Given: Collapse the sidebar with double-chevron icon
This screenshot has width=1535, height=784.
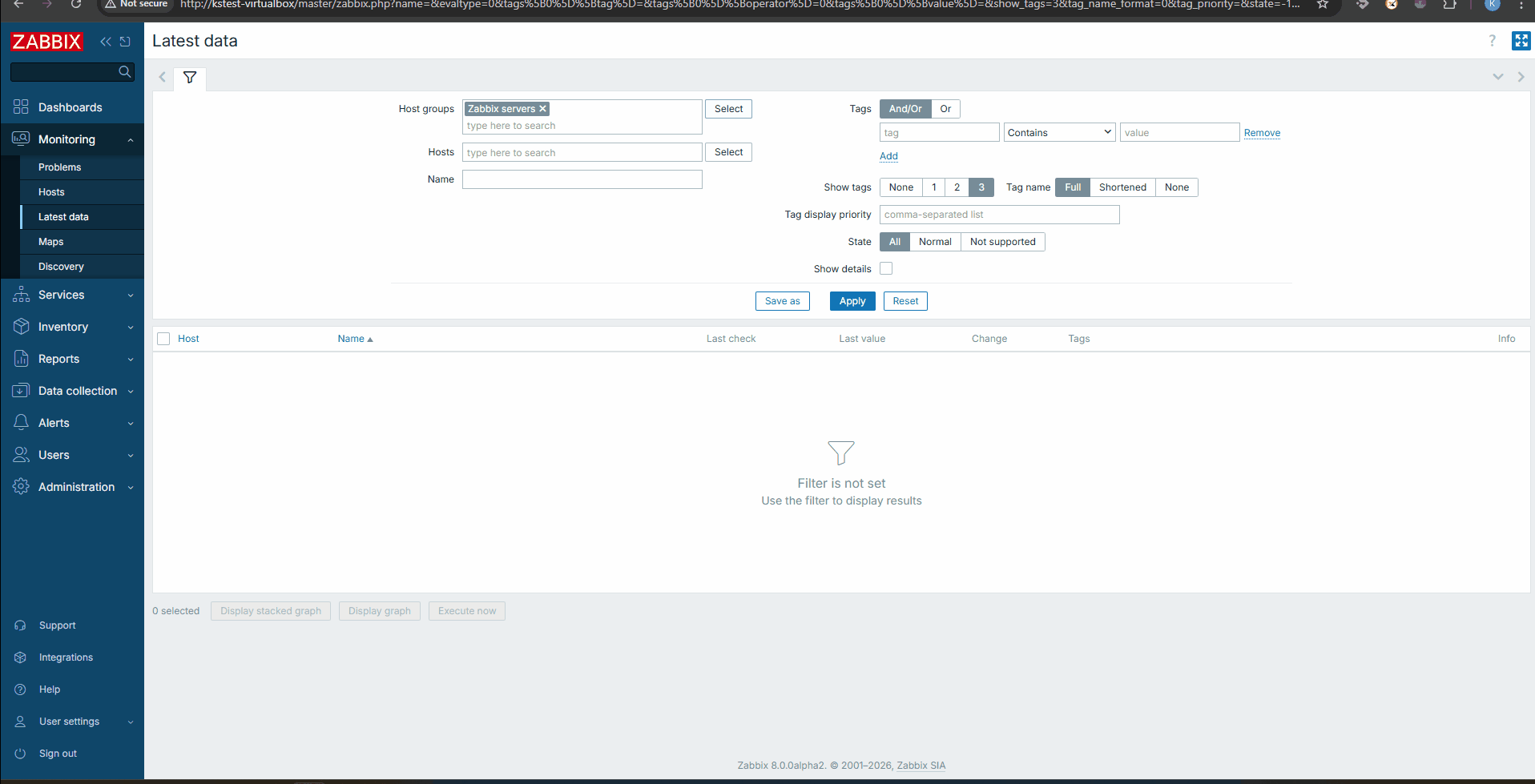Looking at the screenshot, I should coord(106,42).
